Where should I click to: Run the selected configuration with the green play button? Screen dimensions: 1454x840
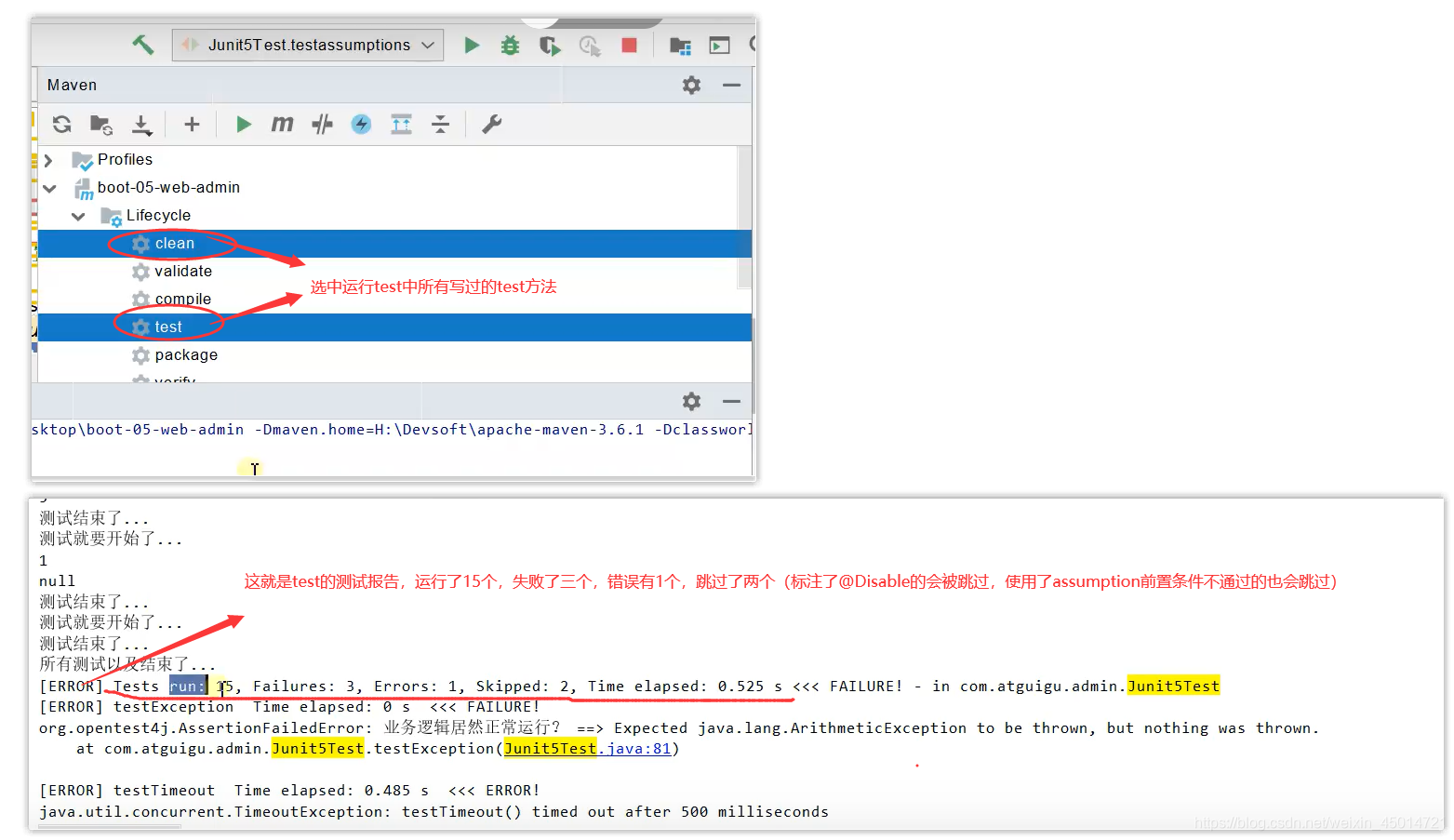(x=472, y=45)
